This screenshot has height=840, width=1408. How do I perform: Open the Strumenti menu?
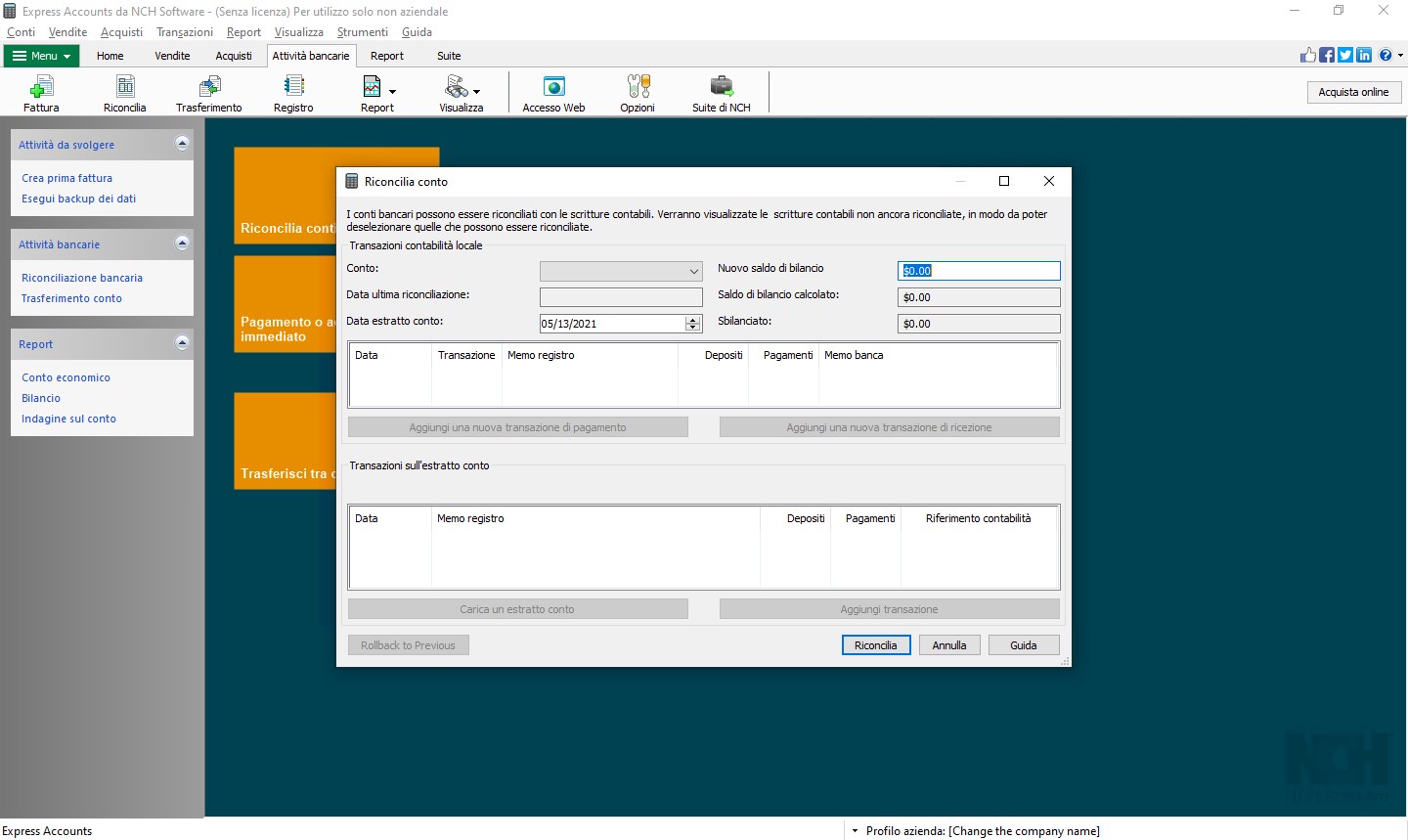click(x=363, y=32)
